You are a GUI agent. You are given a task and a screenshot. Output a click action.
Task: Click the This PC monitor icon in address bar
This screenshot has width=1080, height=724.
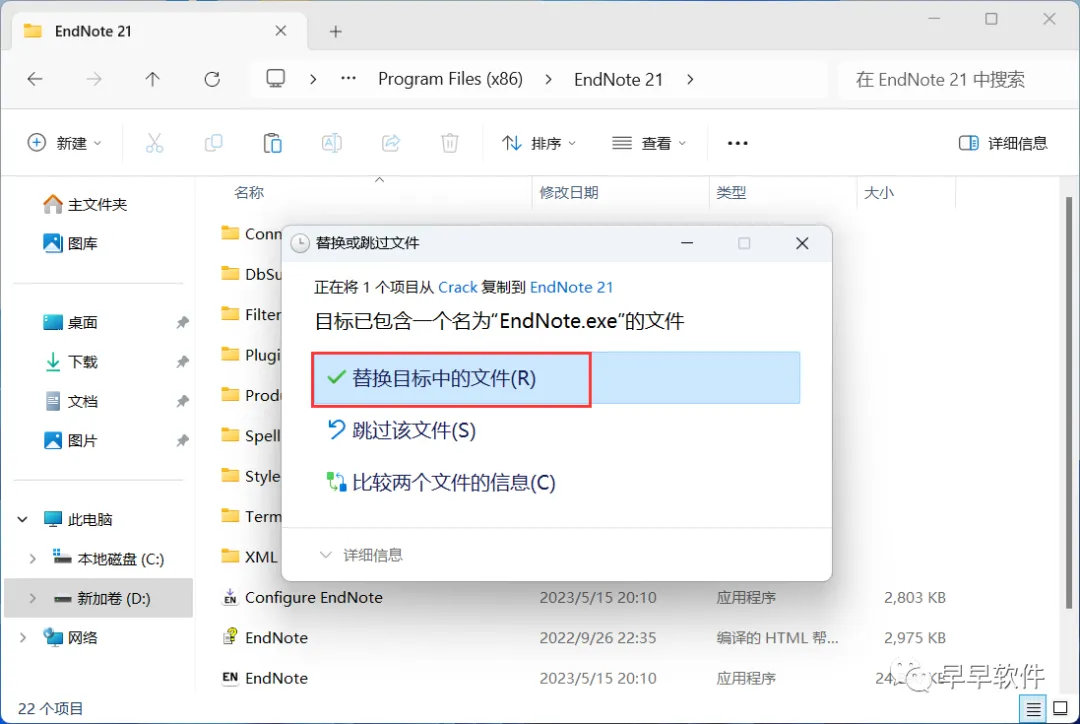(276, 79)
